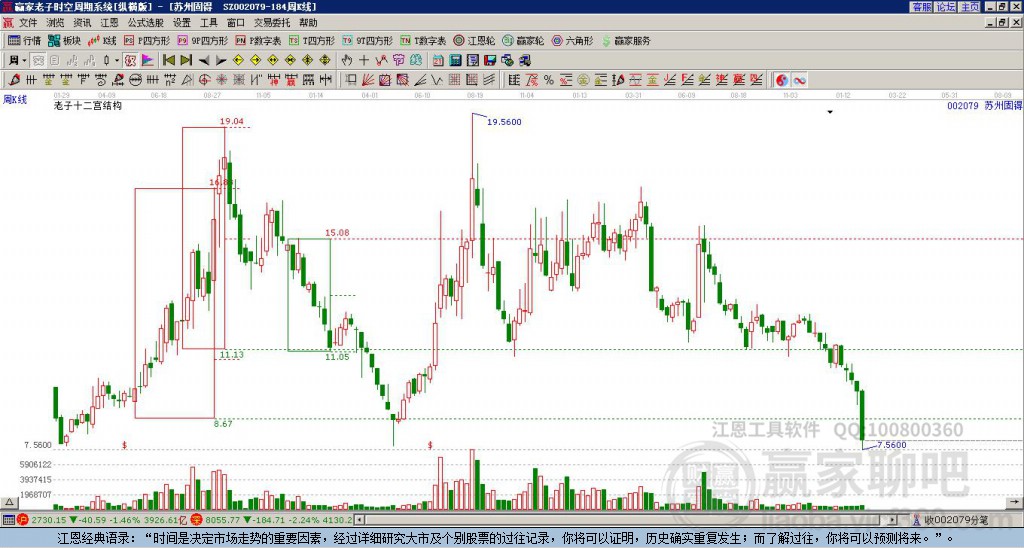Click the 板块 sector toolbar button

point(65,40)
